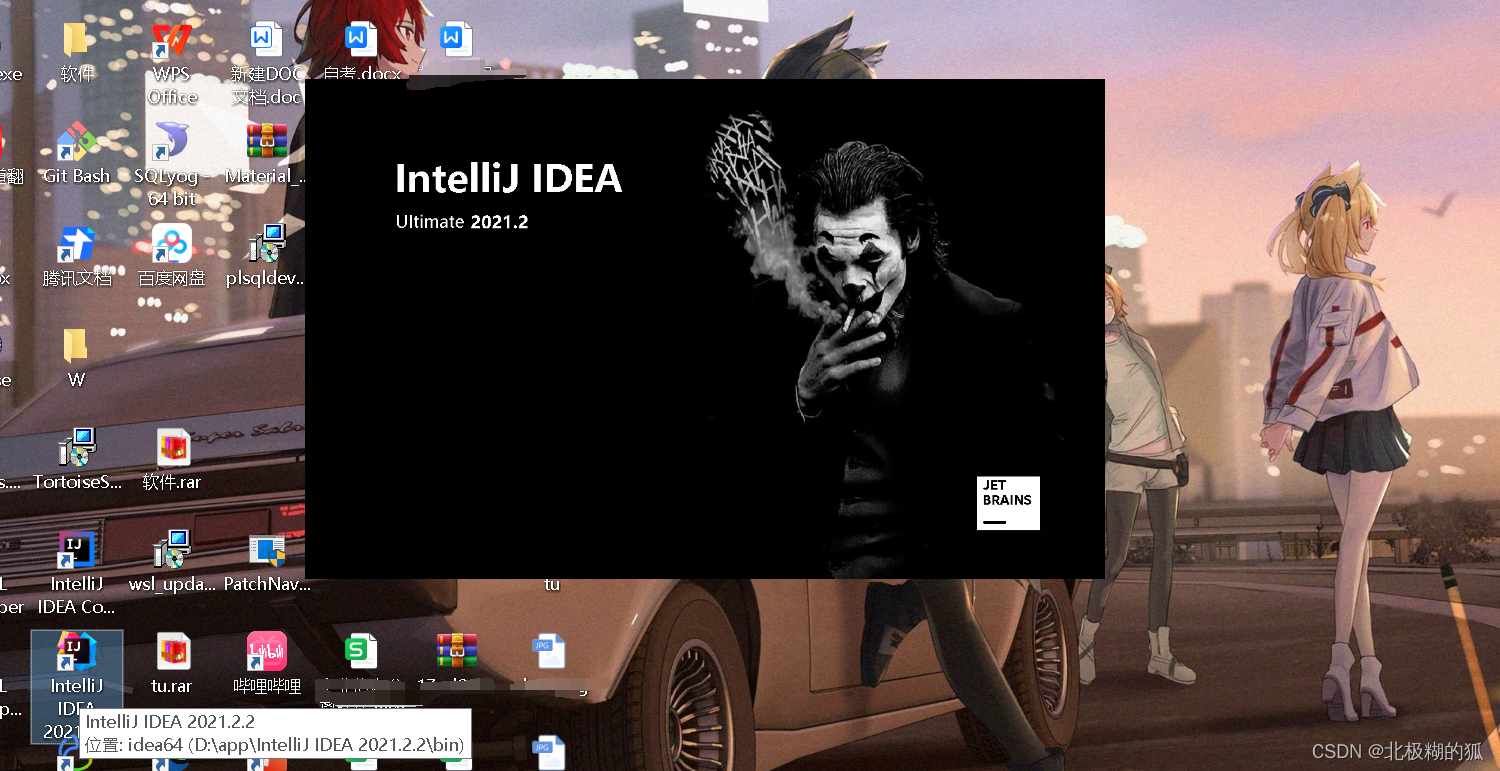Screen dimensions: 1500x771
Task: Select the 软件.rar archive
Action: (x=172, y=459)
